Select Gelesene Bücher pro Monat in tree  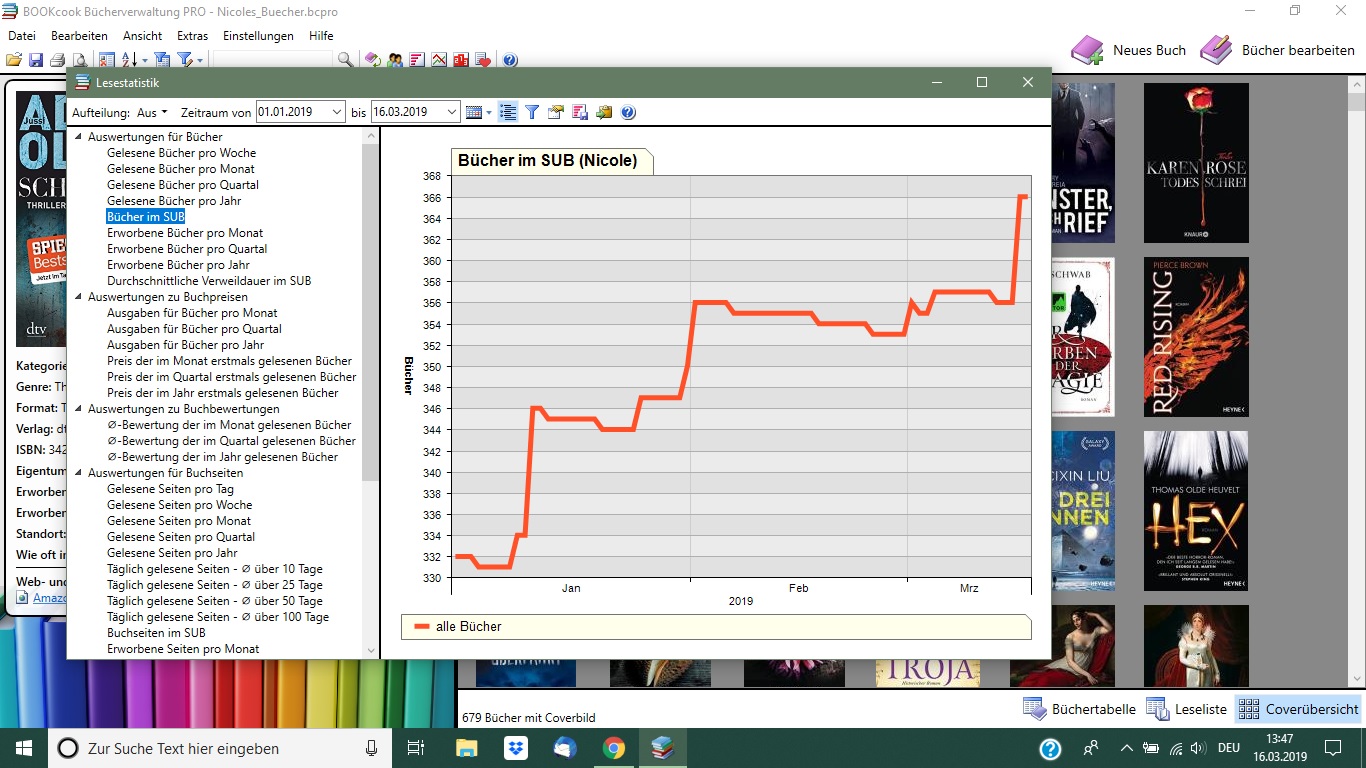(180, 169)
